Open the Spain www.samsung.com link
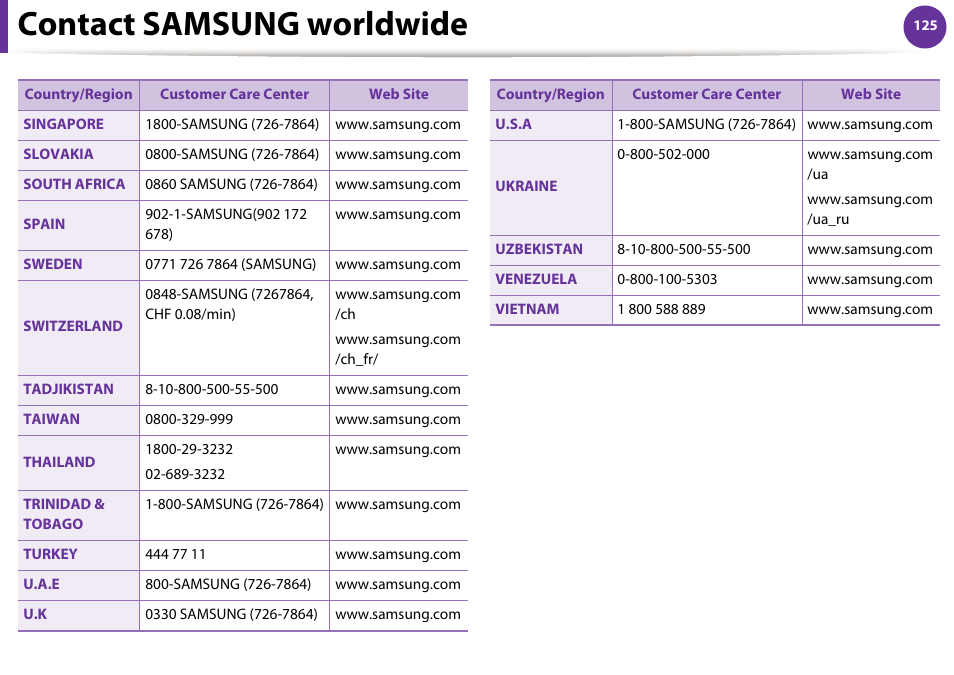The image size is (954, 675). tap(398, 215)
